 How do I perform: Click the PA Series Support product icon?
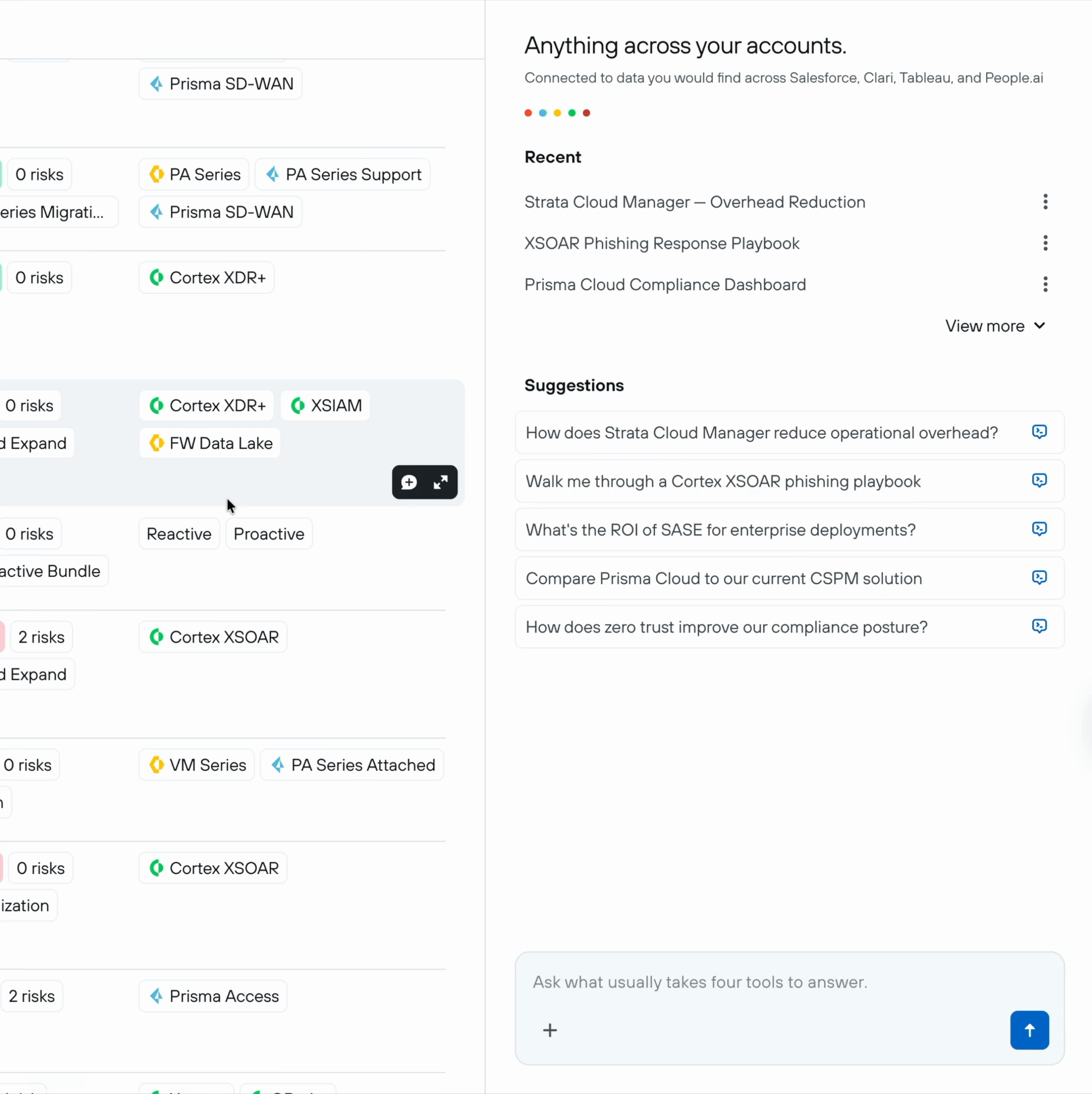coord(272,174)
